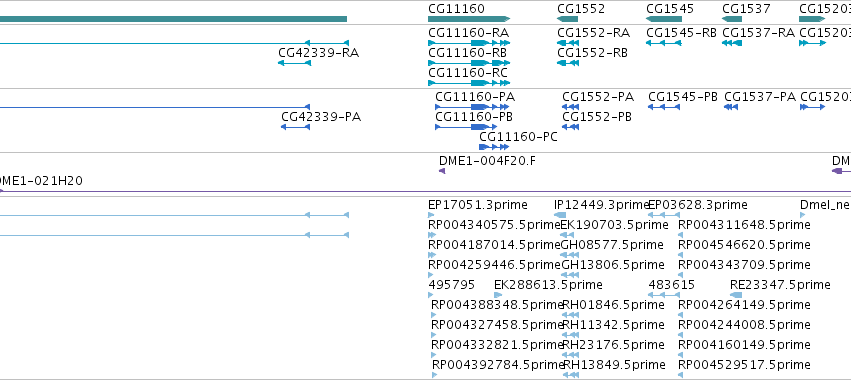Screen dimensions: 851x380
Task: Select the teal CG1537 gene arrow glyph
Action: (x=732, y=19)
